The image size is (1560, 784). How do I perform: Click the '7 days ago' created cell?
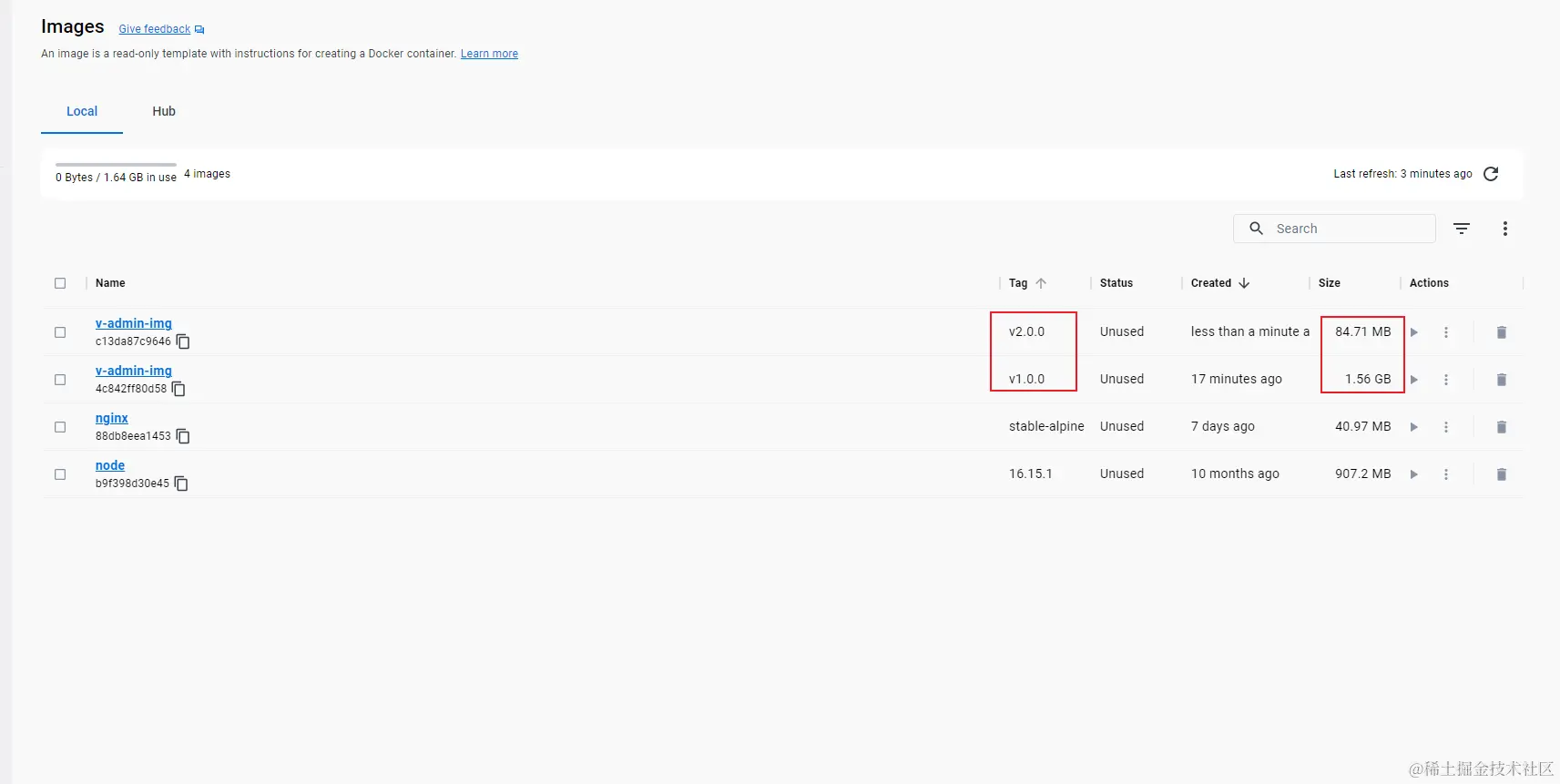click(x=1223, y=426)
